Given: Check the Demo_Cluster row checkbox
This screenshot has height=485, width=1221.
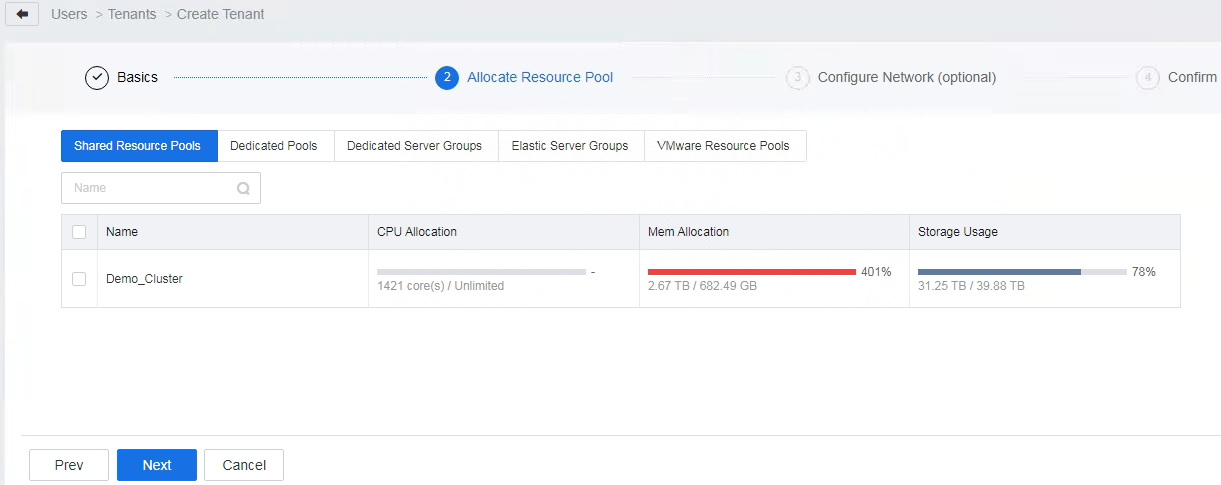Looking at the screenshot, I should coord(79,279).
